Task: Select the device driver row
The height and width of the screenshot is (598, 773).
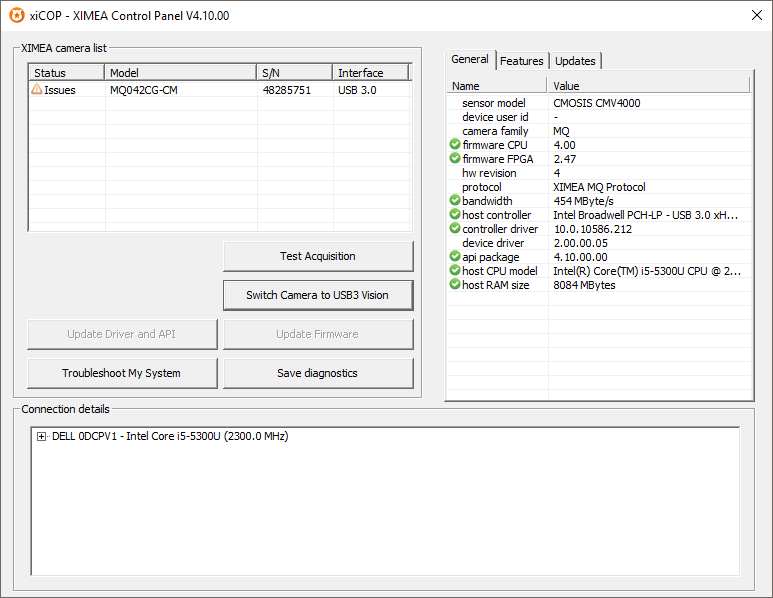Action: click(599, 243)
